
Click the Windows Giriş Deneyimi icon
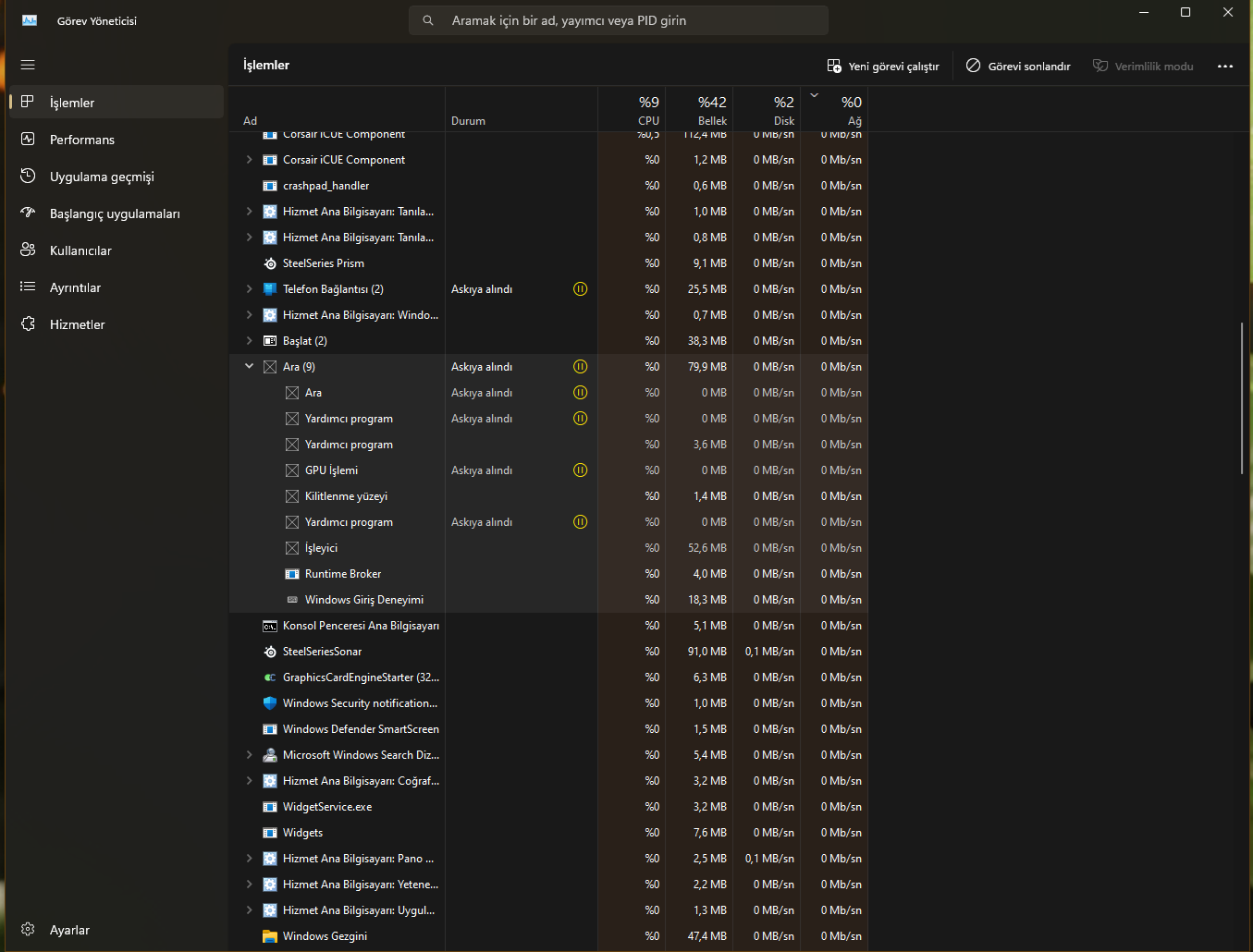click(292, 600)
